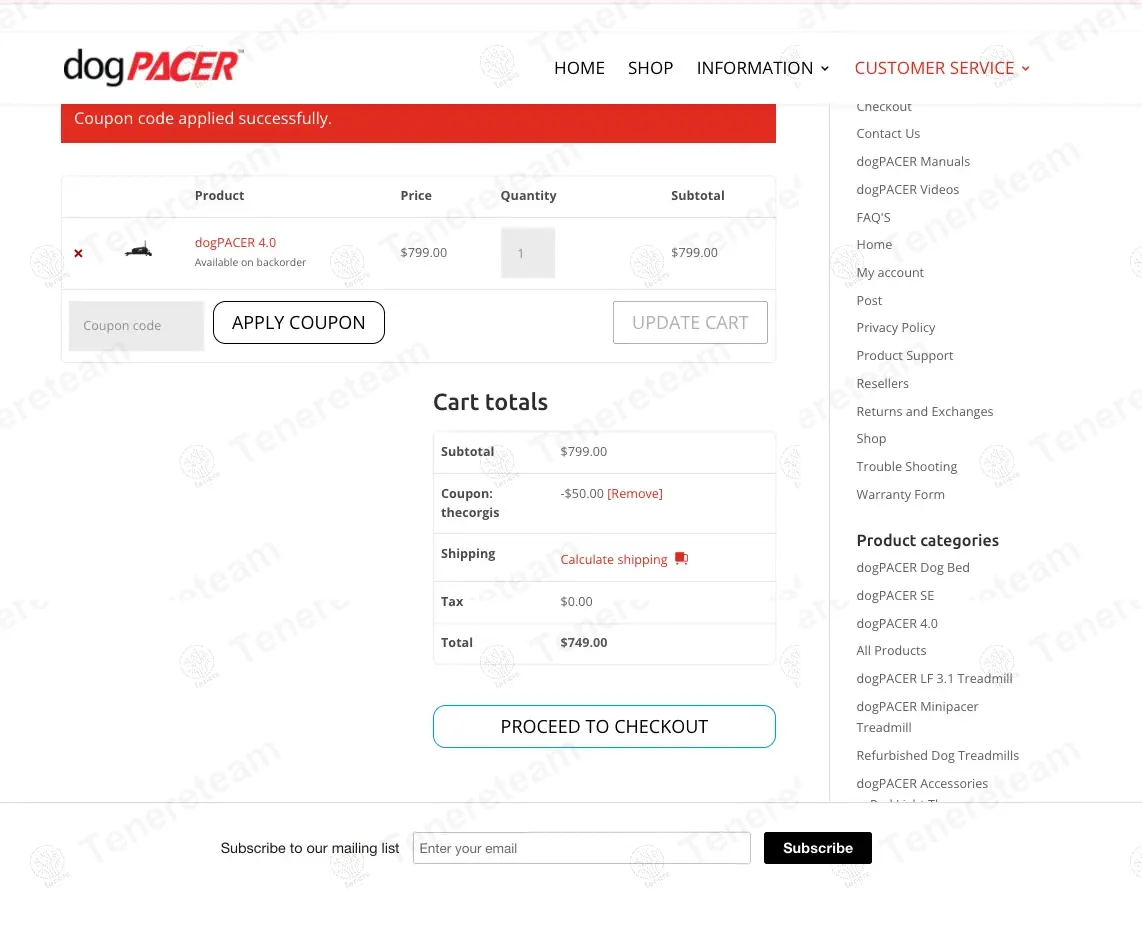Viewport: 1142px width, 938px height.
Task: Open Refurbished Dog Treadmills category
Action: pyautogui.click(x=937, y=755)
